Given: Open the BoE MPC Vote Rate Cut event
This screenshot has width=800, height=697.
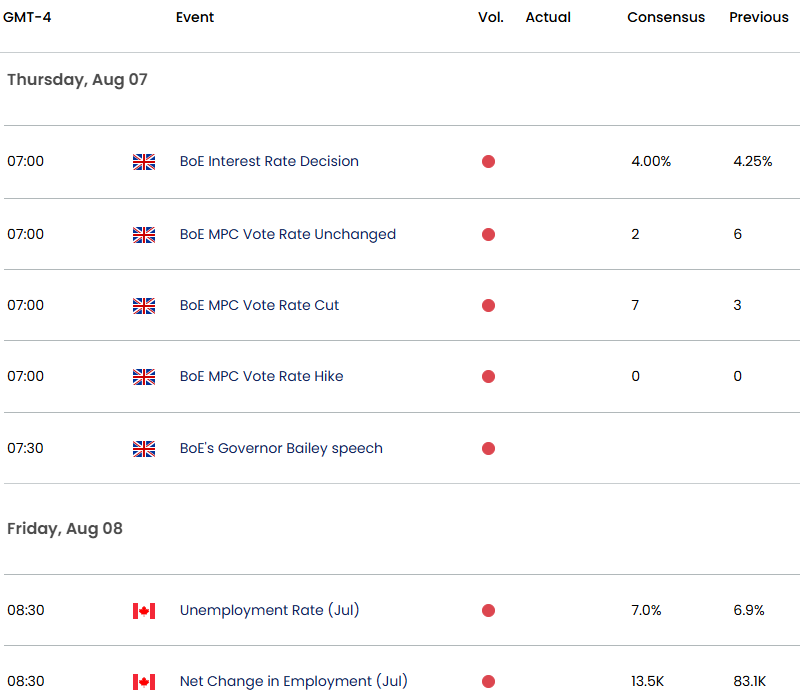Looking at the screenshot, I should tap(259, 305).
